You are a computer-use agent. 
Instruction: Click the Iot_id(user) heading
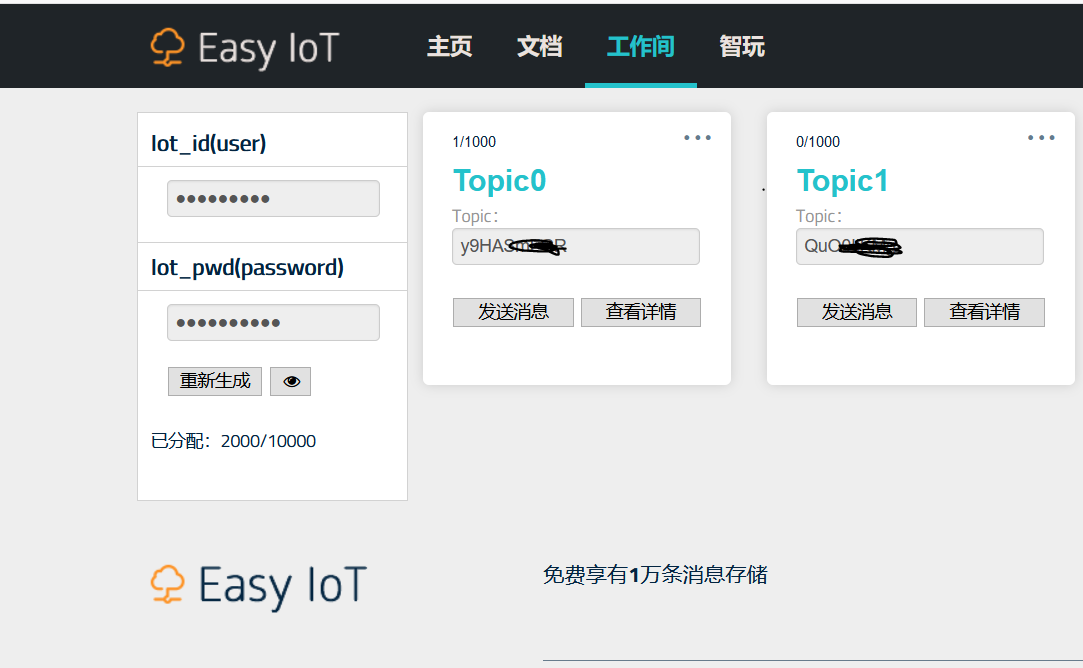pos(209,144)
